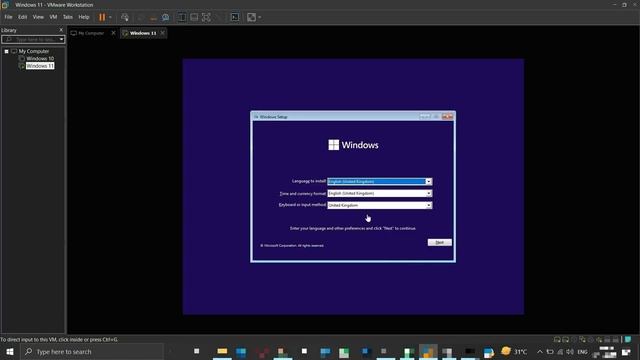Viewport: 640px width, 360px height.
Task: Open the File menu
Action: 8,17
